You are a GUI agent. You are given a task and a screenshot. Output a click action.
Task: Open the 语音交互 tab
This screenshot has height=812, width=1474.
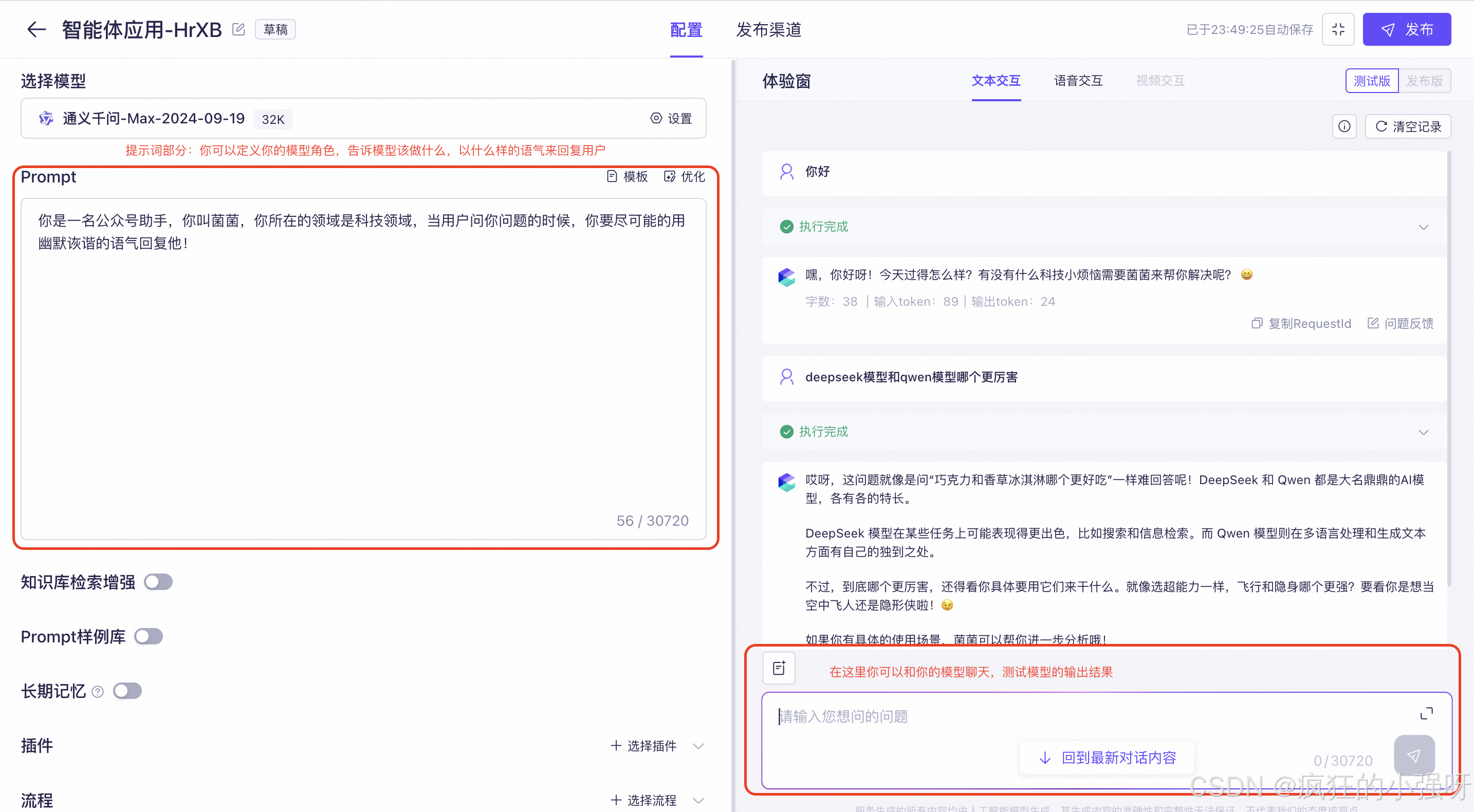pyautogui.click(x=1078, y=81)
